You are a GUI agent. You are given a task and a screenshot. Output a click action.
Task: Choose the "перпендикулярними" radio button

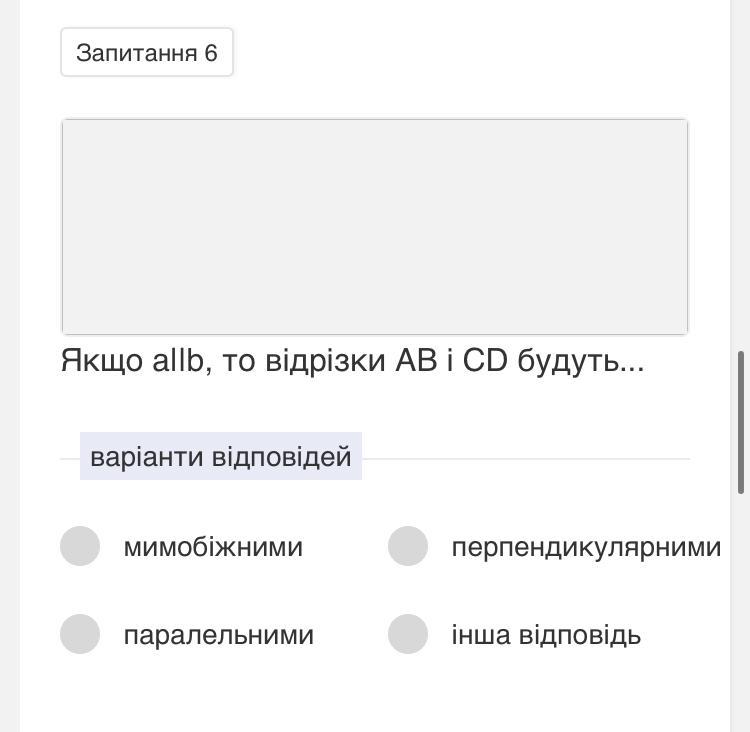tap(408, 546)
